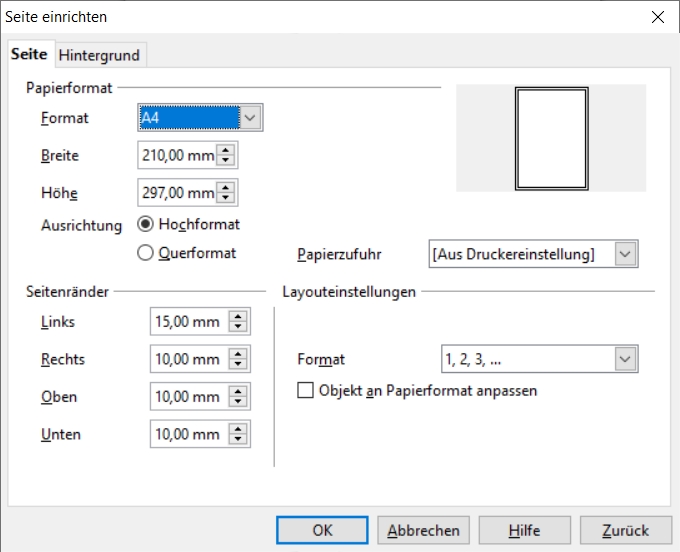680x552 pixels.
Task: Decrease the Höhe value with down arrow
Action: click(x=226, y=198)
